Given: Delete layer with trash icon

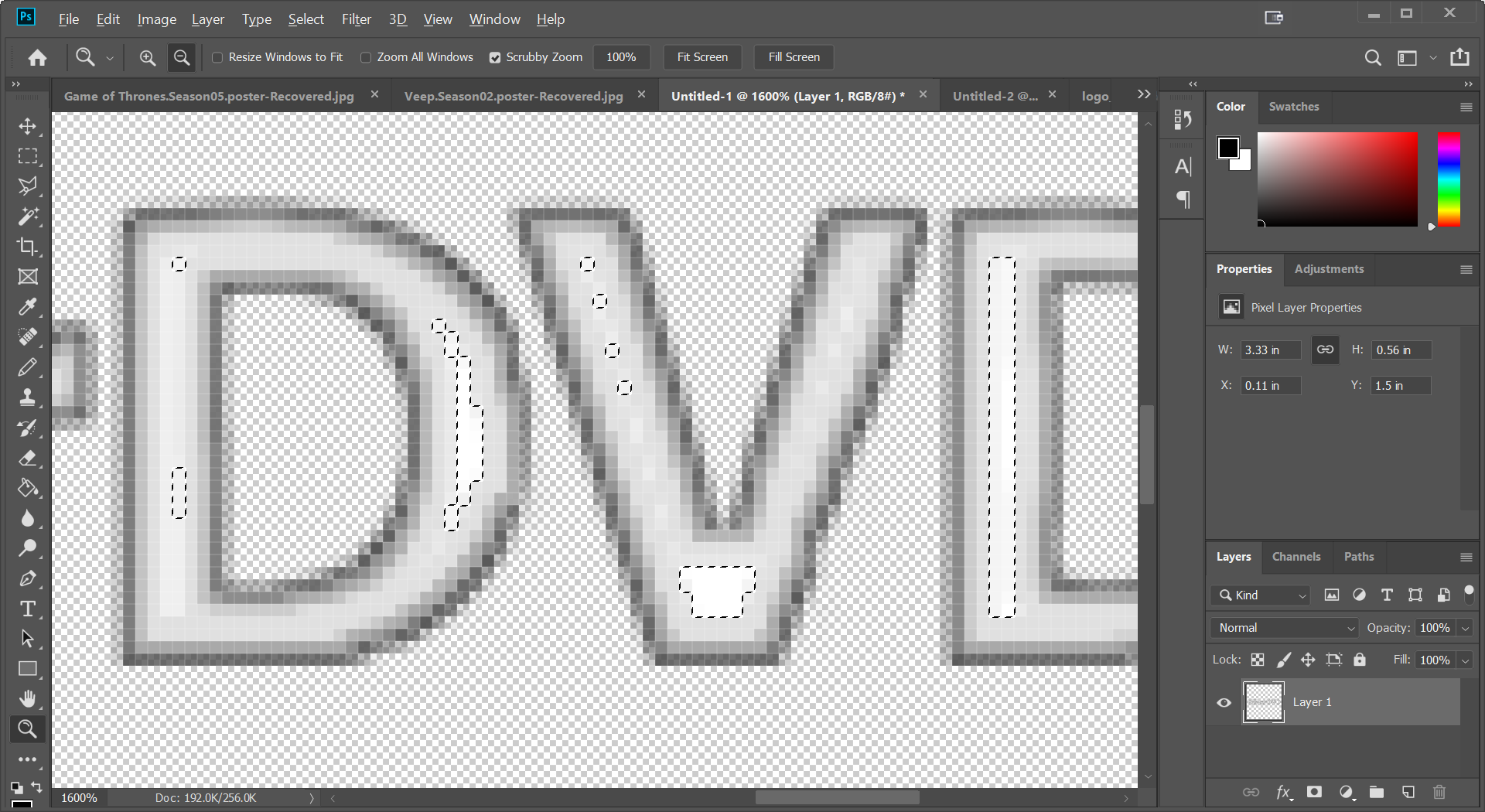Looking at the screenshot, I should tap(1439, 792).
